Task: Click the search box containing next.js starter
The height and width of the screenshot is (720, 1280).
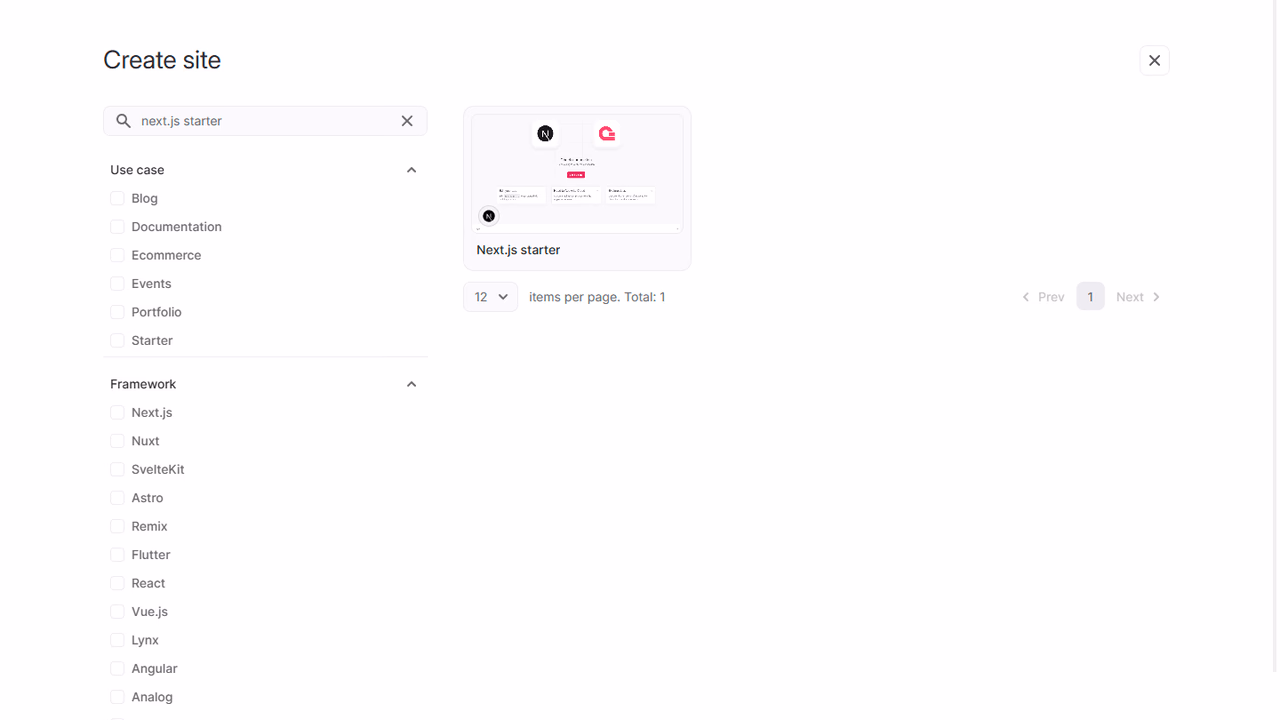Action: (x=265, y=121)
